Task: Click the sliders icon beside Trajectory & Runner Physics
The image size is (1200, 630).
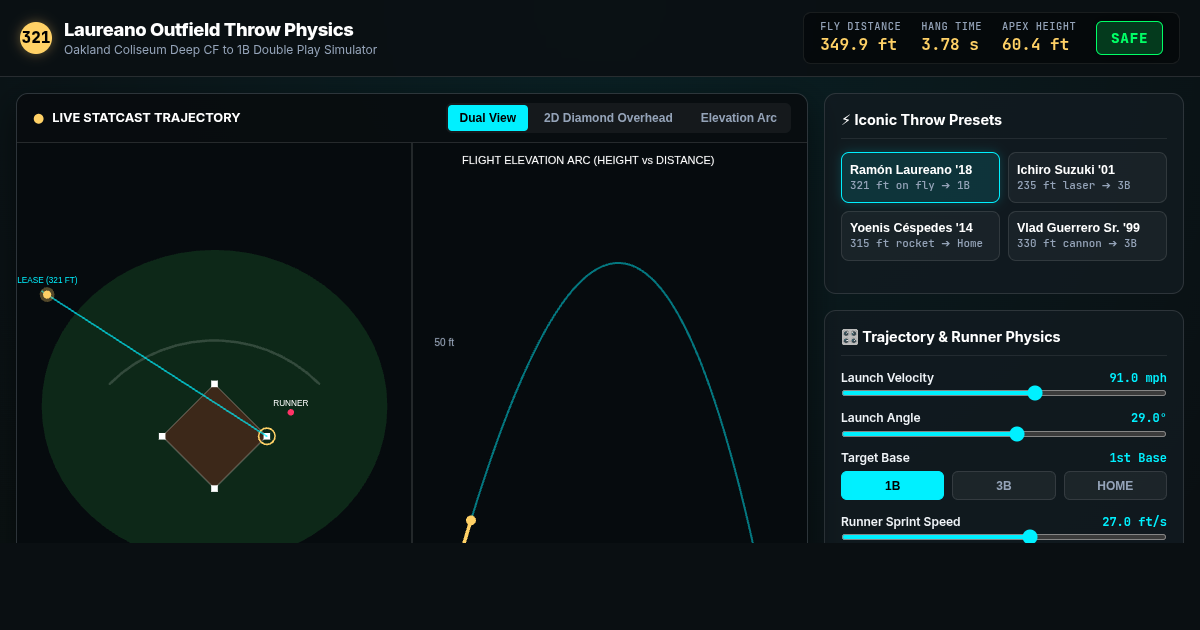Action: click(849, 337)
